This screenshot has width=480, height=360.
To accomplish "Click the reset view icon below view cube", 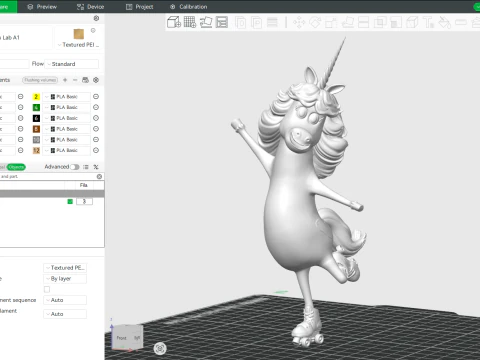I will pos(160,349).
